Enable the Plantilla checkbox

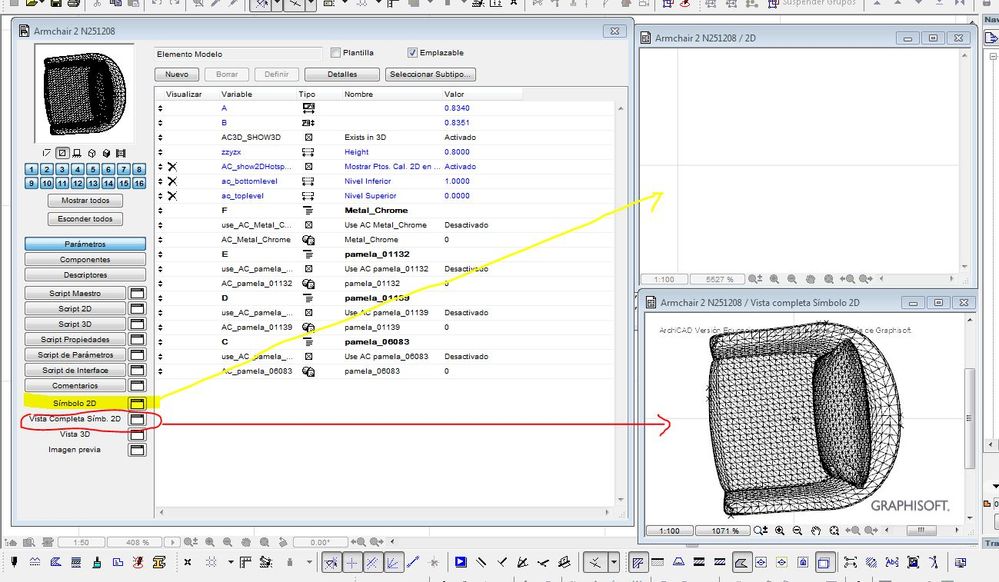(336, 53)
